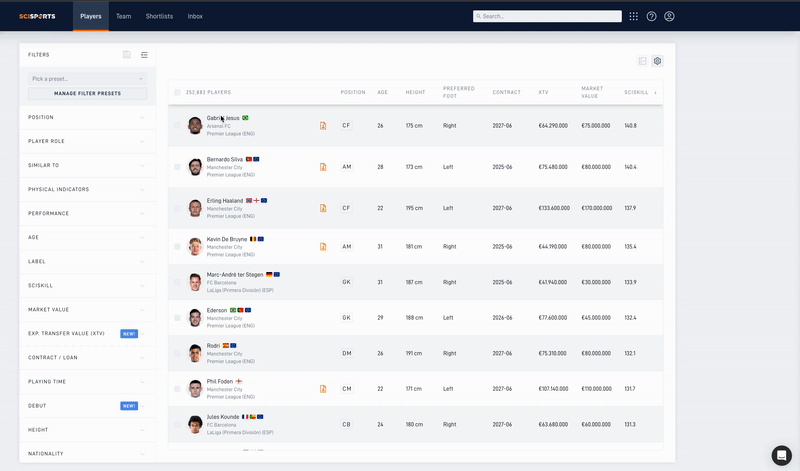Open the Shortlists tab
The height and width of the screenshot is (471, 800).
point(159,16)
